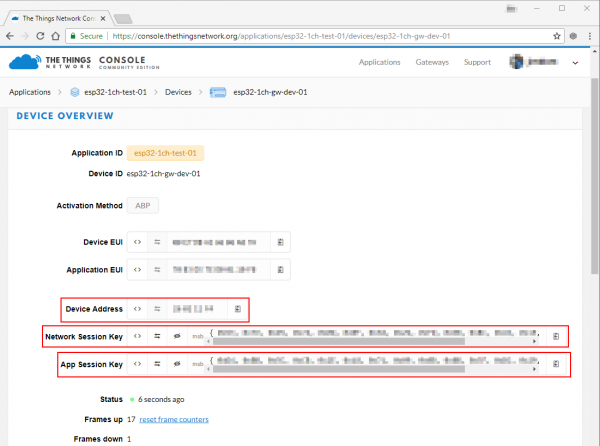Go back in browser history
This screenshot has width=600, height=446.
[x=10, y=36]
